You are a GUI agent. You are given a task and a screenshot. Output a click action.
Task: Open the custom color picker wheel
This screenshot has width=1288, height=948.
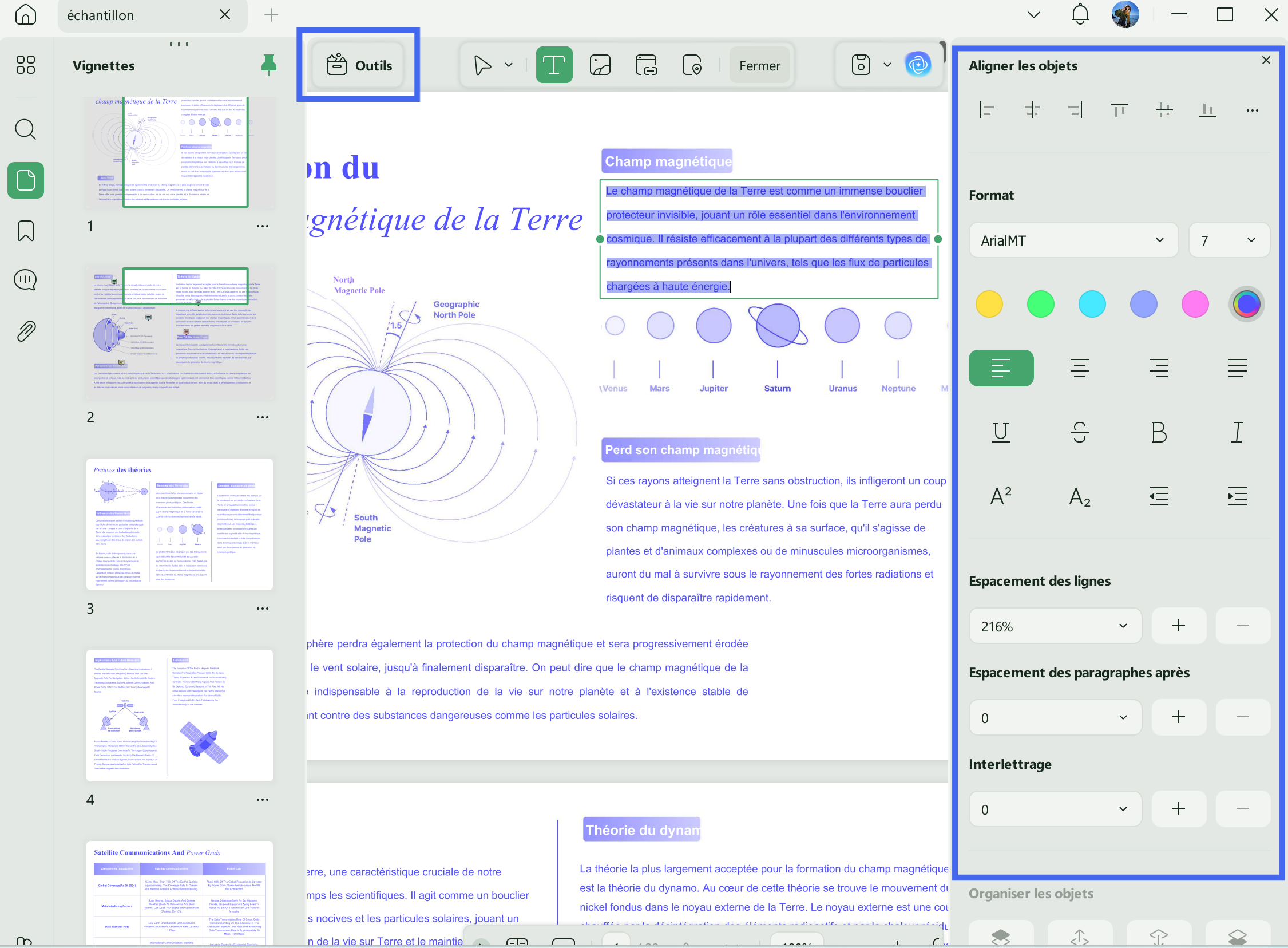(1247, 303)
